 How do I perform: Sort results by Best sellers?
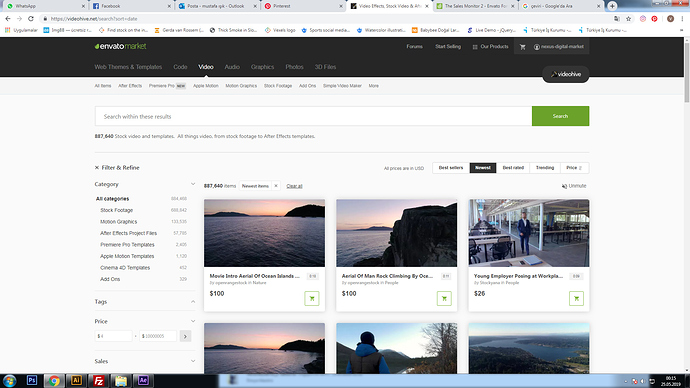[x=451, y=168]
